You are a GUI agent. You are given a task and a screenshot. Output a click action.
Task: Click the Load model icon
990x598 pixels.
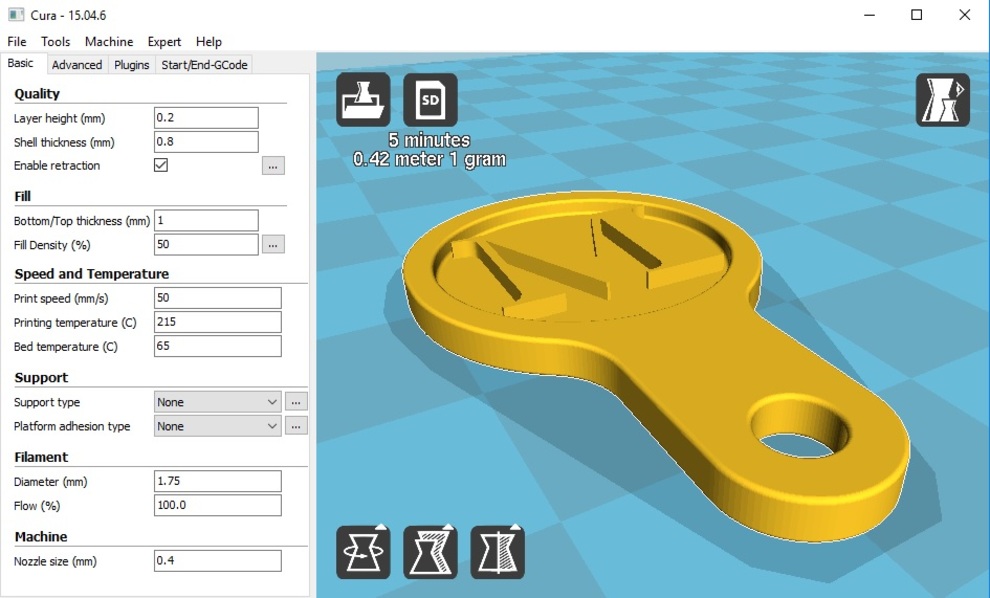click(x=363, y=99)
